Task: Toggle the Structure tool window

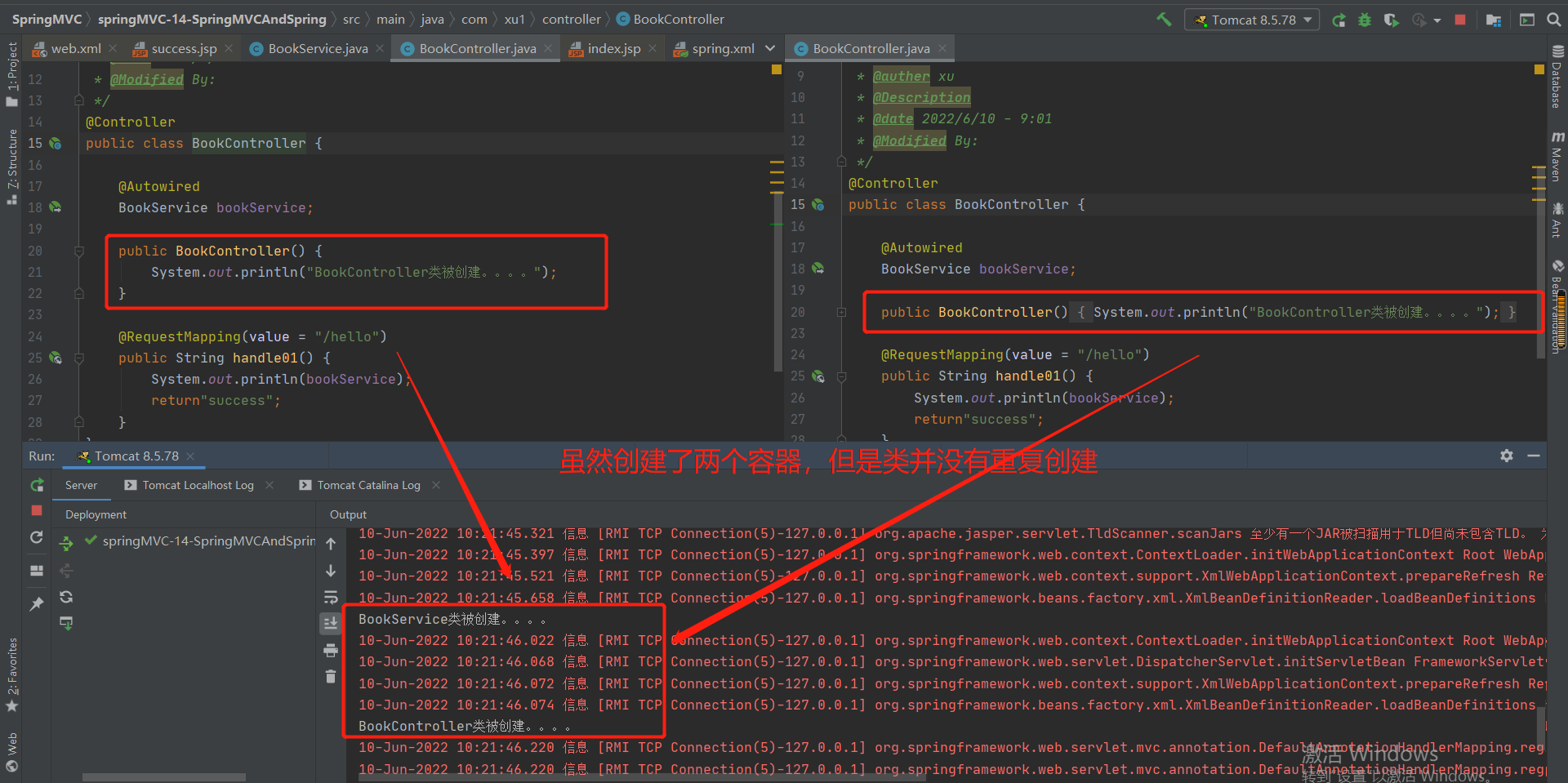Action: (11, 166)
